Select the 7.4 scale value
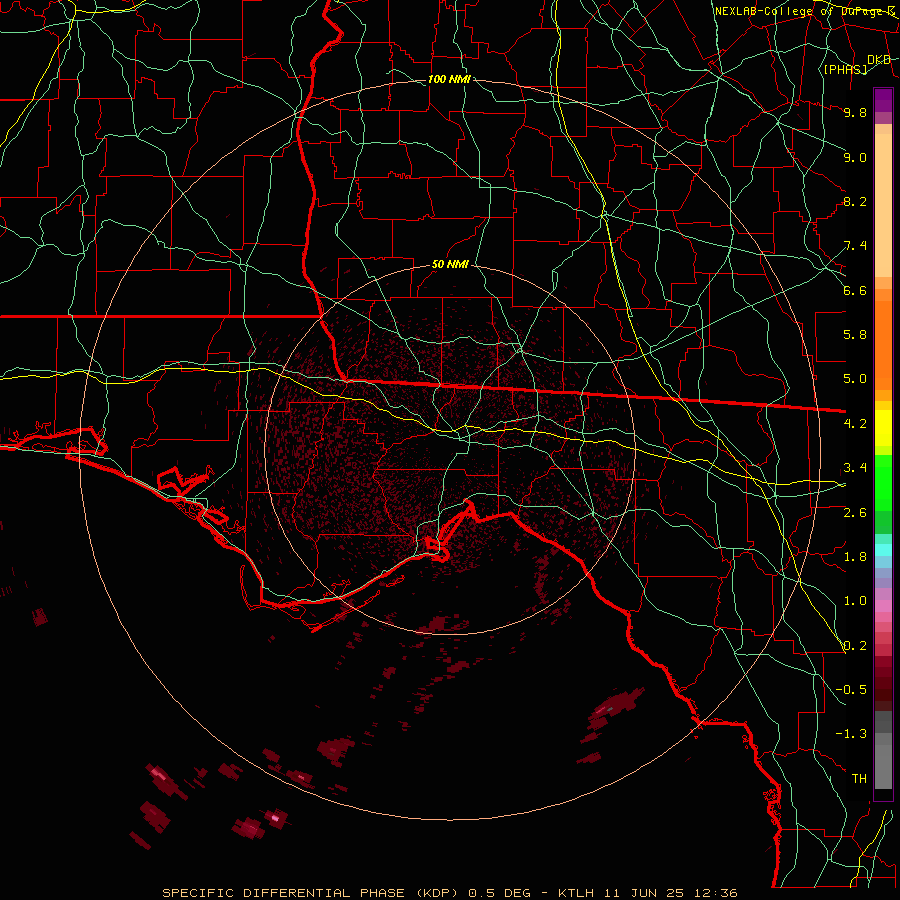Screen dimensions: 900x900 coord(855,246)
